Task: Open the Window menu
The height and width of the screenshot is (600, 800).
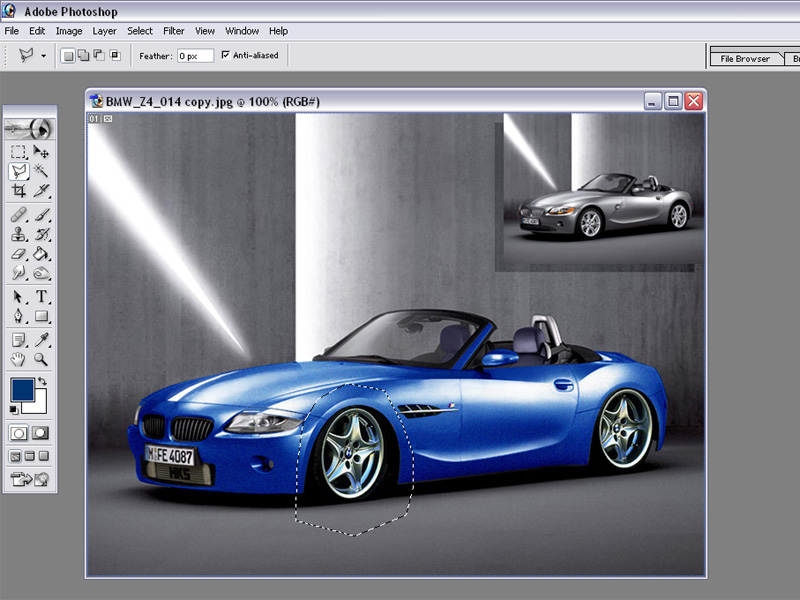Action: [242, 31]
